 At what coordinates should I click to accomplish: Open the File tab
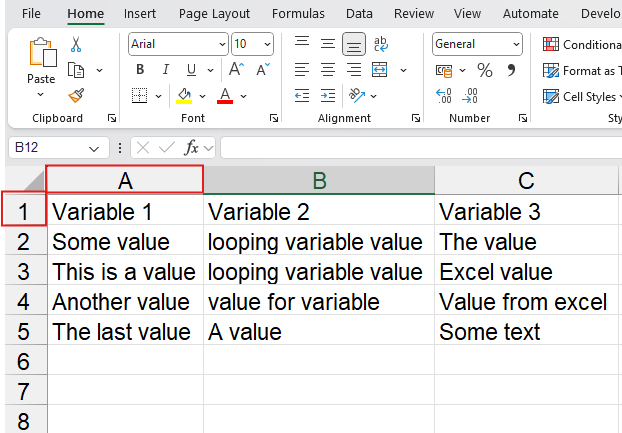pyautogui.click(x=31, y=13)
